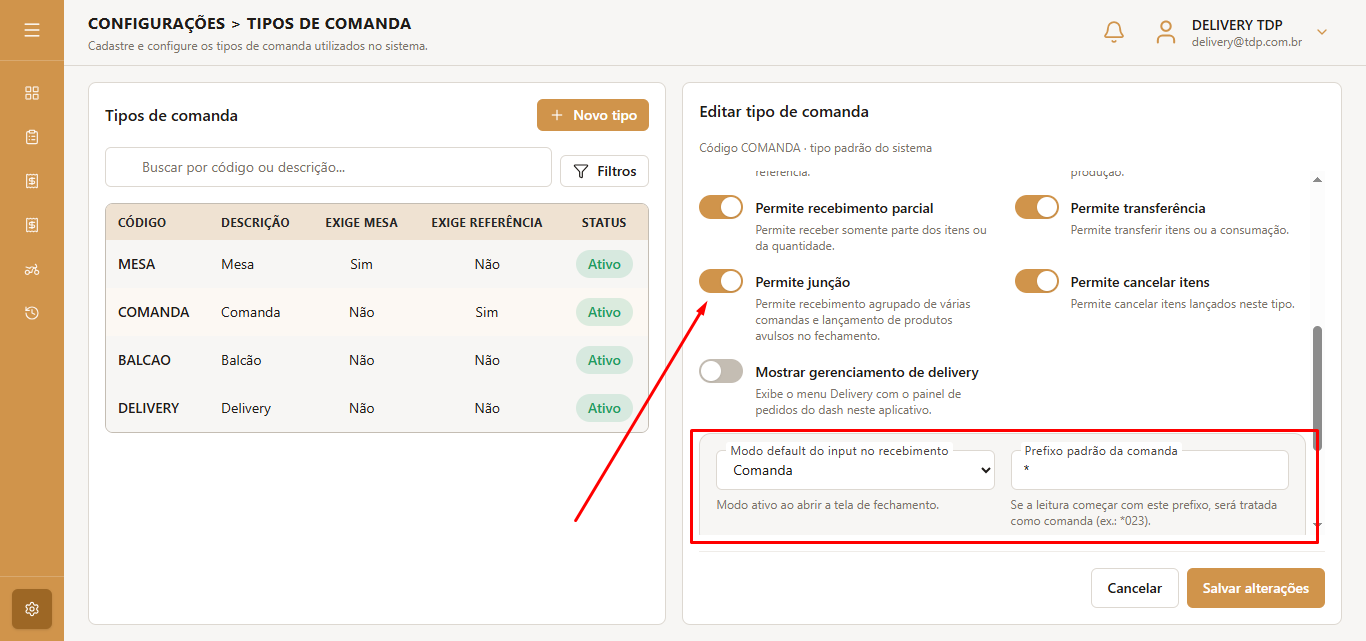Click CONFIGURAÇÕES in the breadcrumb
The height and width of the screenshot is (641, 1366).
(156, 23)
